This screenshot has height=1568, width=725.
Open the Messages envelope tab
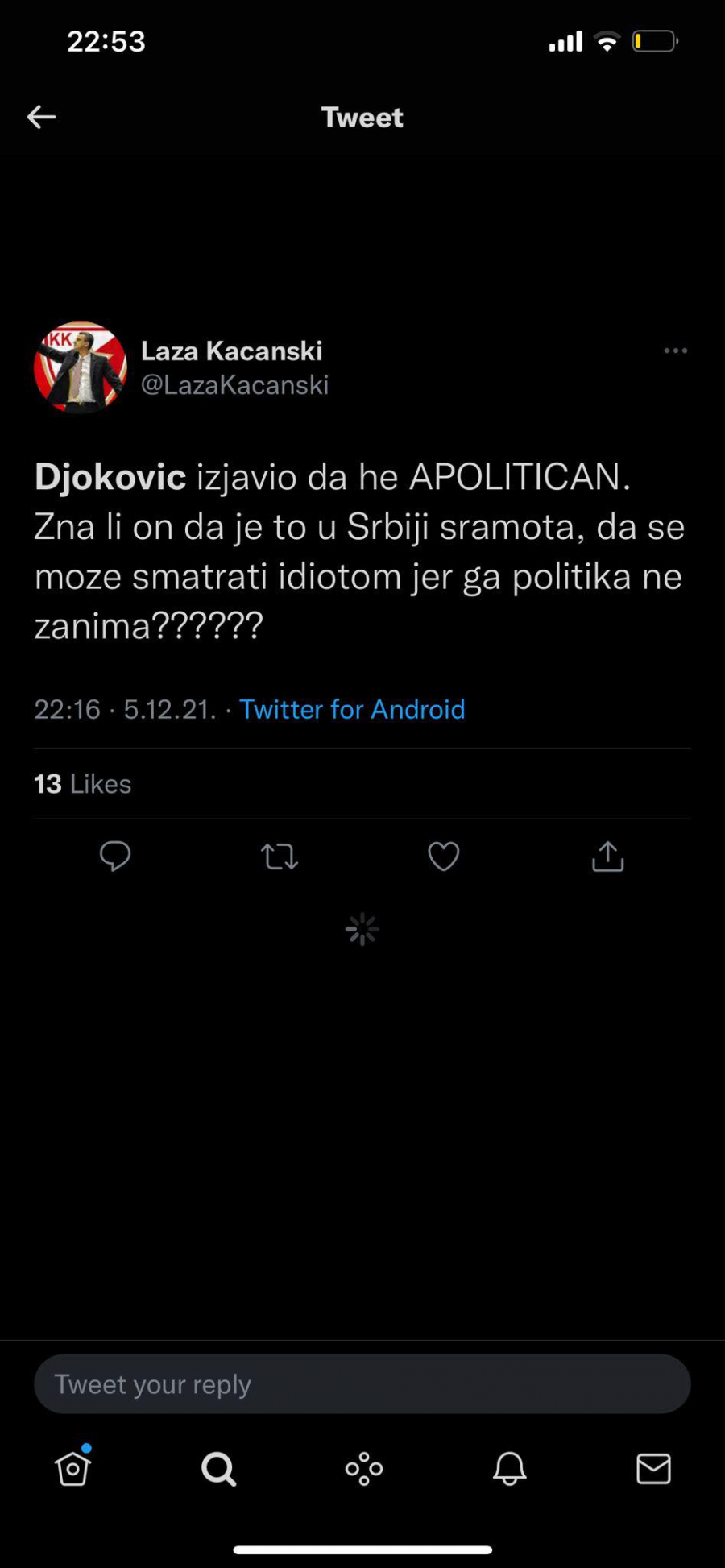click(653, 1468)
